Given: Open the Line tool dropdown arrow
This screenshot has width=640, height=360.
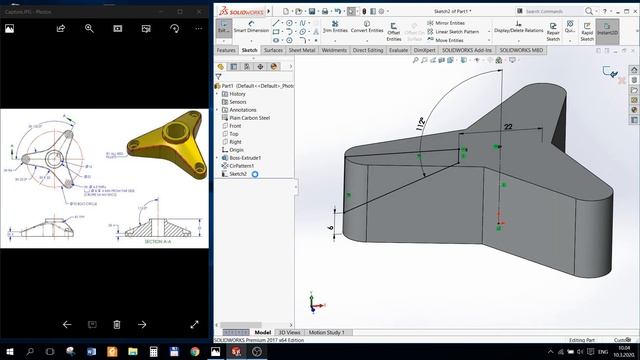Looking at the screenshot, I should tap(282, 23).
